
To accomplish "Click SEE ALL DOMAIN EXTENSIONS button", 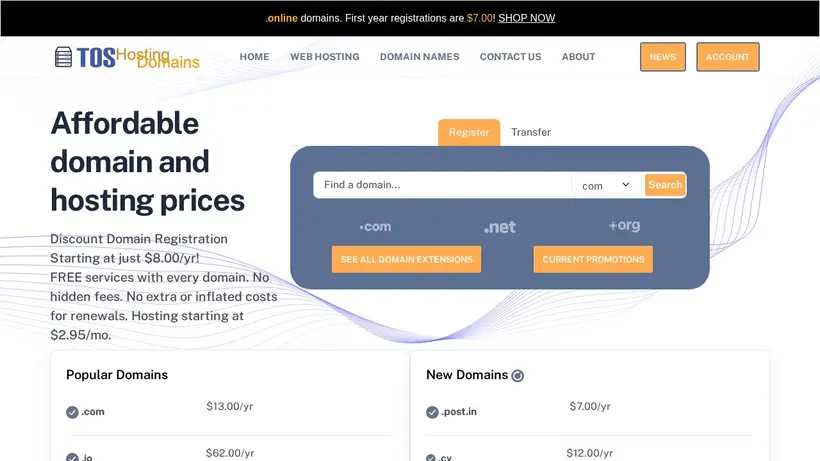I will [x=406, y=259].
